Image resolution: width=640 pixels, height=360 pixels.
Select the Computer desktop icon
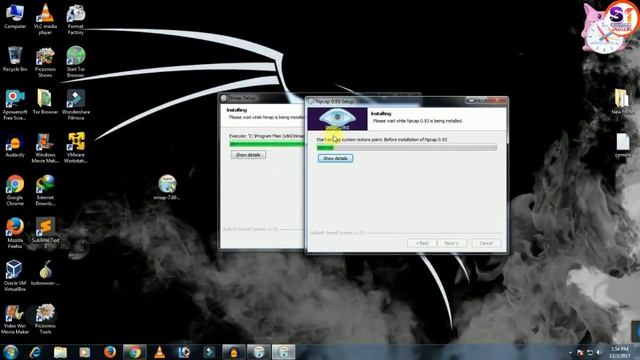pyautogui.click(x=15, y=17)
